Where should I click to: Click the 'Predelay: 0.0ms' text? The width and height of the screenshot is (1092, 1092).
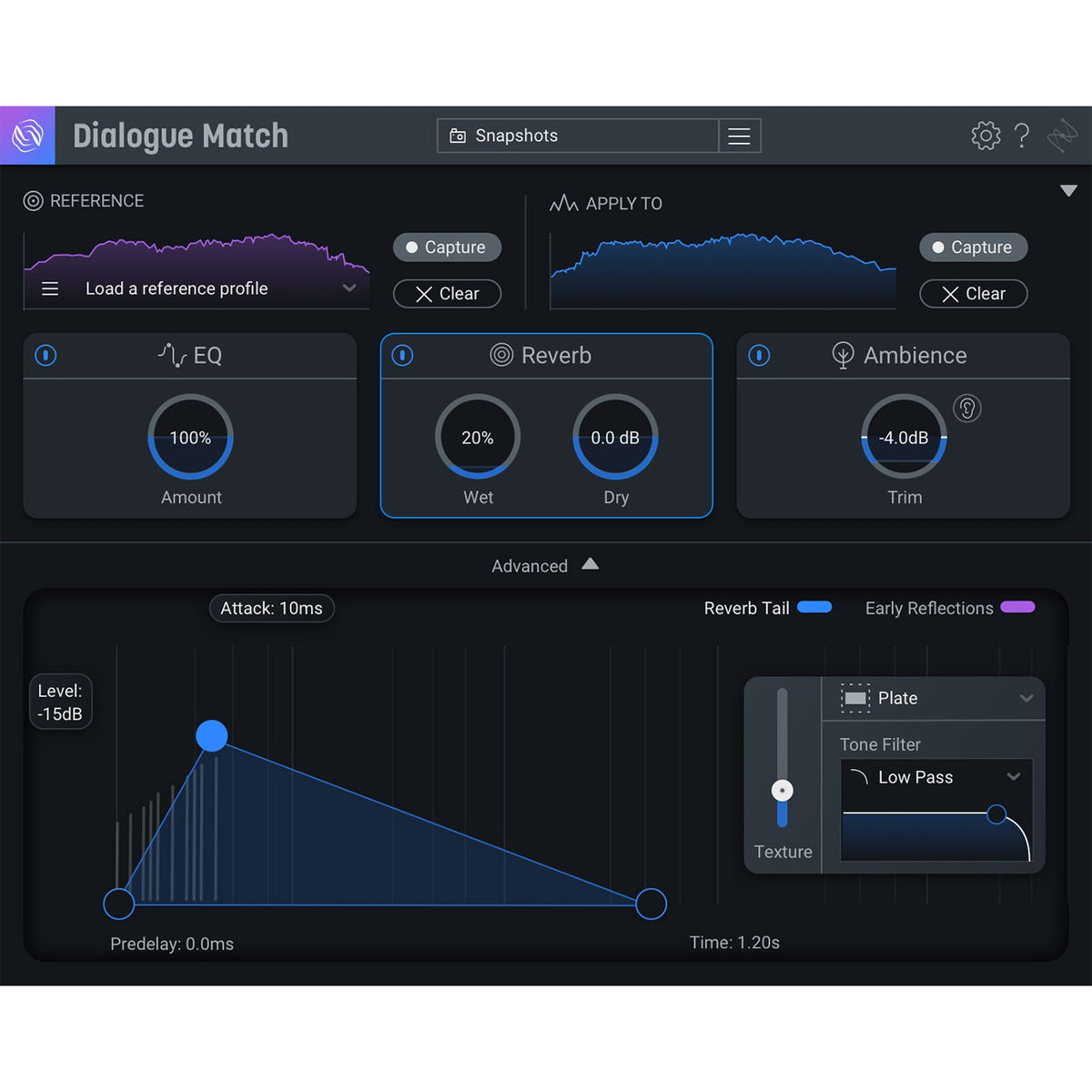pyautogui.click(x=172, y=944)
